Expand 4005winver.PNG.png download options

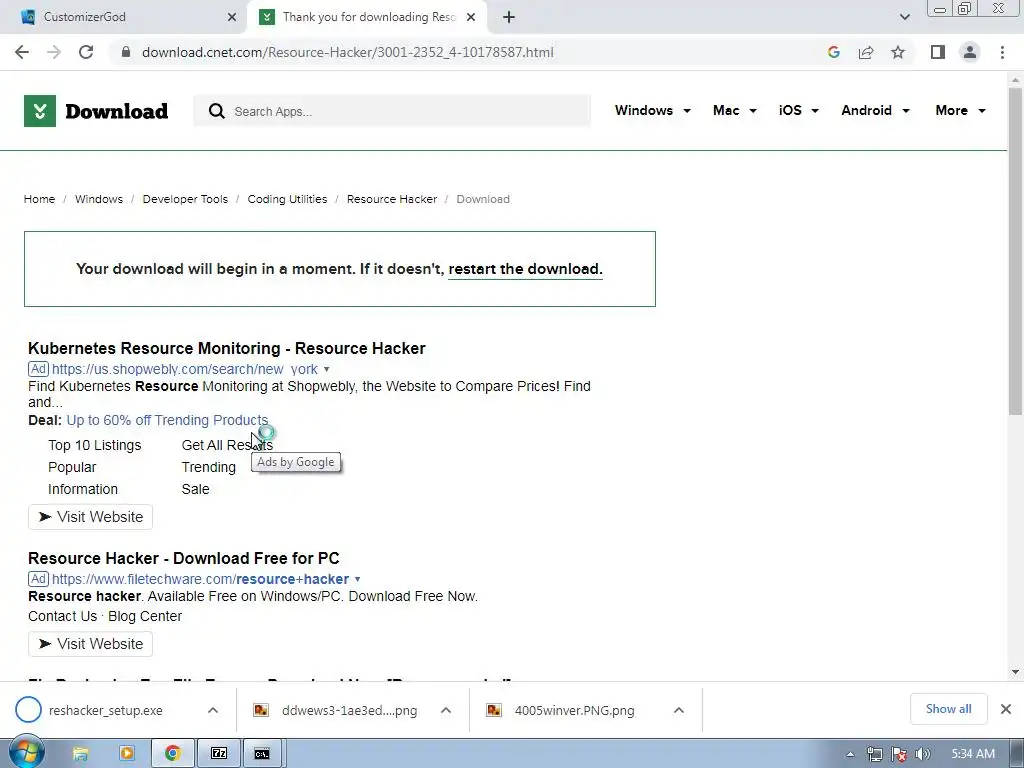679,711
